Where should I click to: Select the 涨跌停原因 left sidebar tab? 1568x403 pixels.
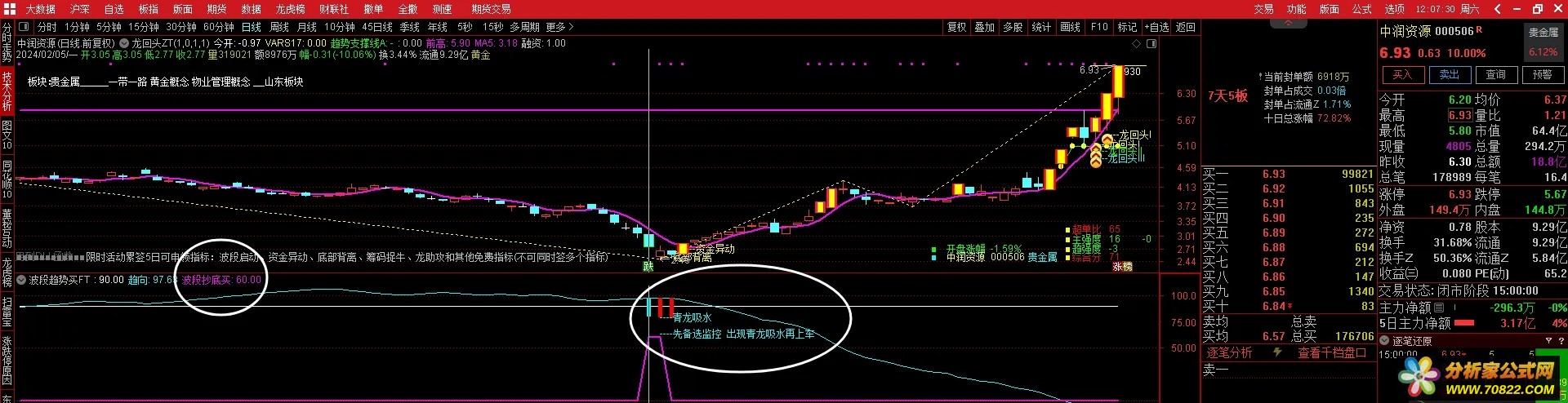coord(7,361)
